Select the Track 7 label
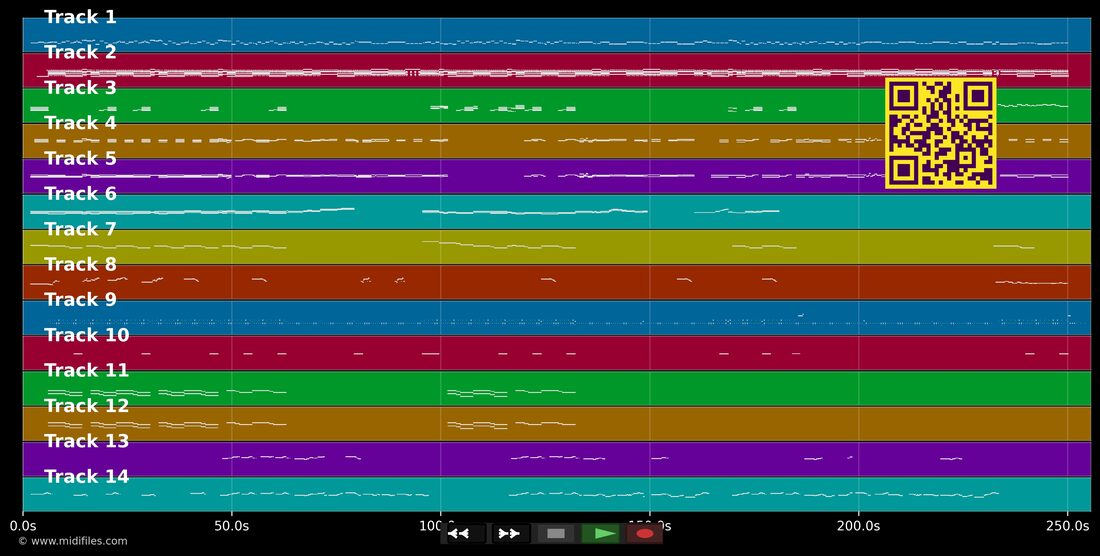 point(80,229)
